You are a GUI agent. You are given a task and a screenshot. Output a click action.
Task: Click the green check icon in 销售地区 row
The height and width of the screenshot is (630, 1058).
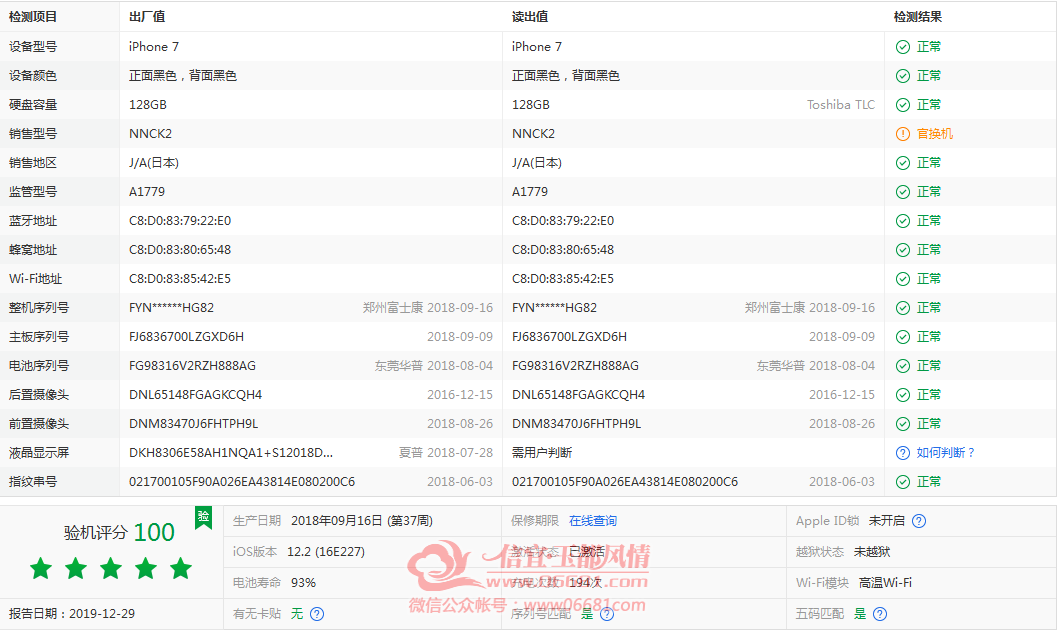coord(902,163)
